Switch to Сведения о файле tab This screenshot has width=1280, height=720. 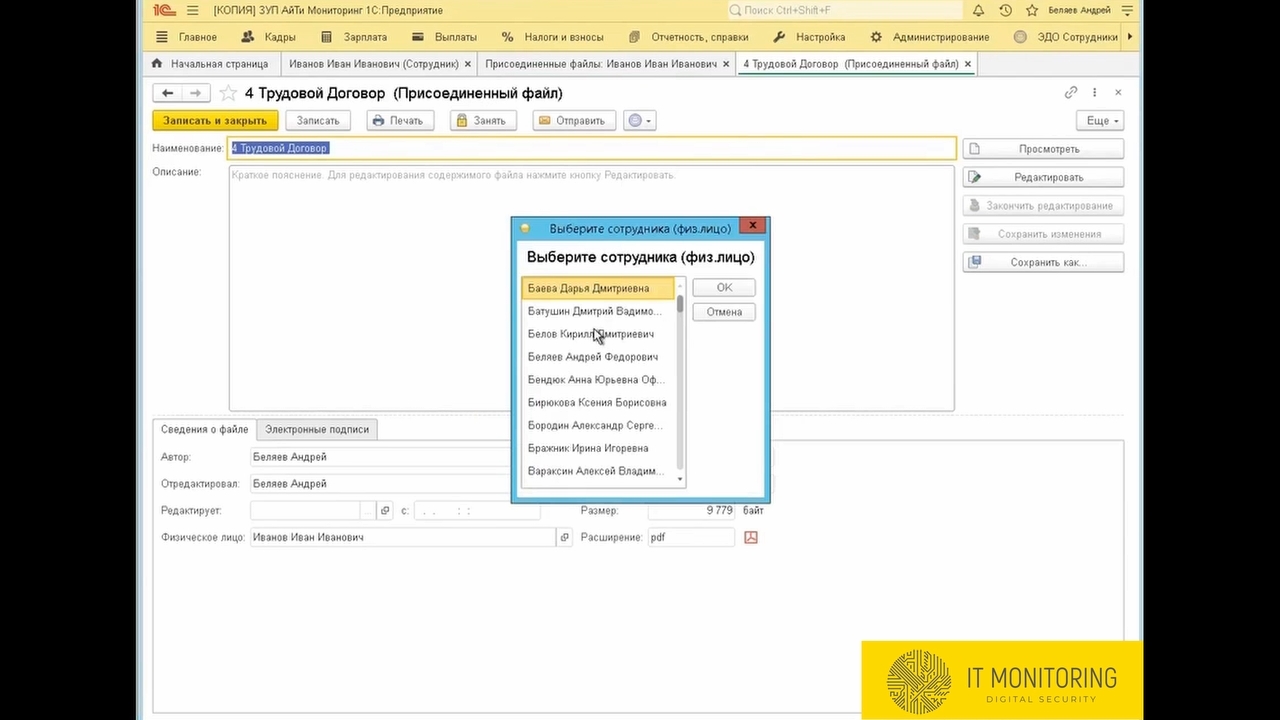click(204, 429)
